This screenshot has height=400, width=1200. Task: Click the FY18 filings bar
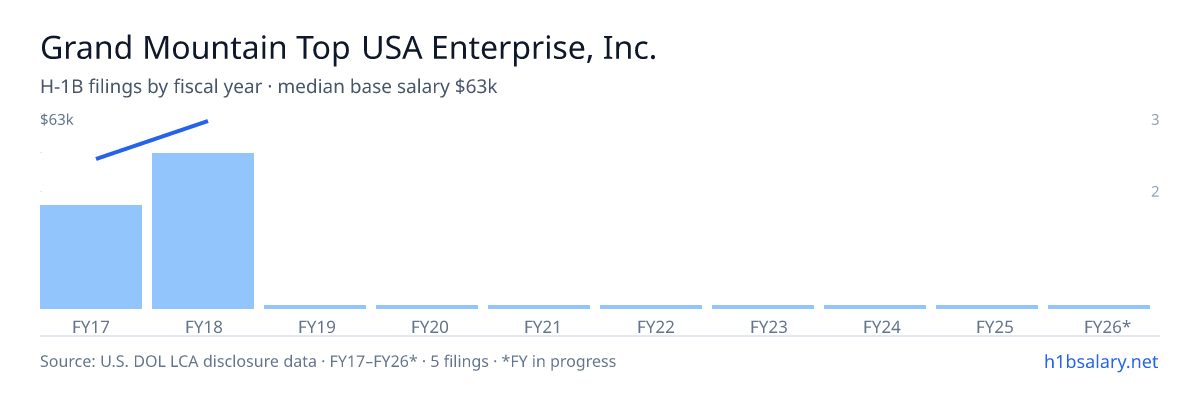203,231
